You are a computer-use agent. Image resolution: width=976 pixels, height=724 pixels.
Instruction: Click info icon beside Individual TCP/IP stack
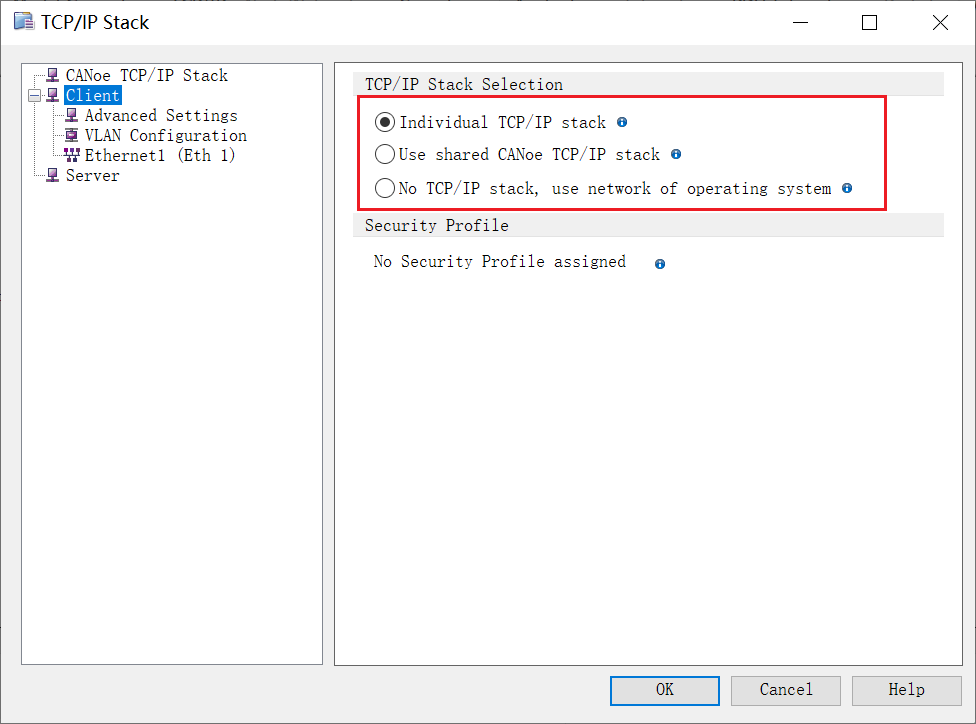pos(622,122)
